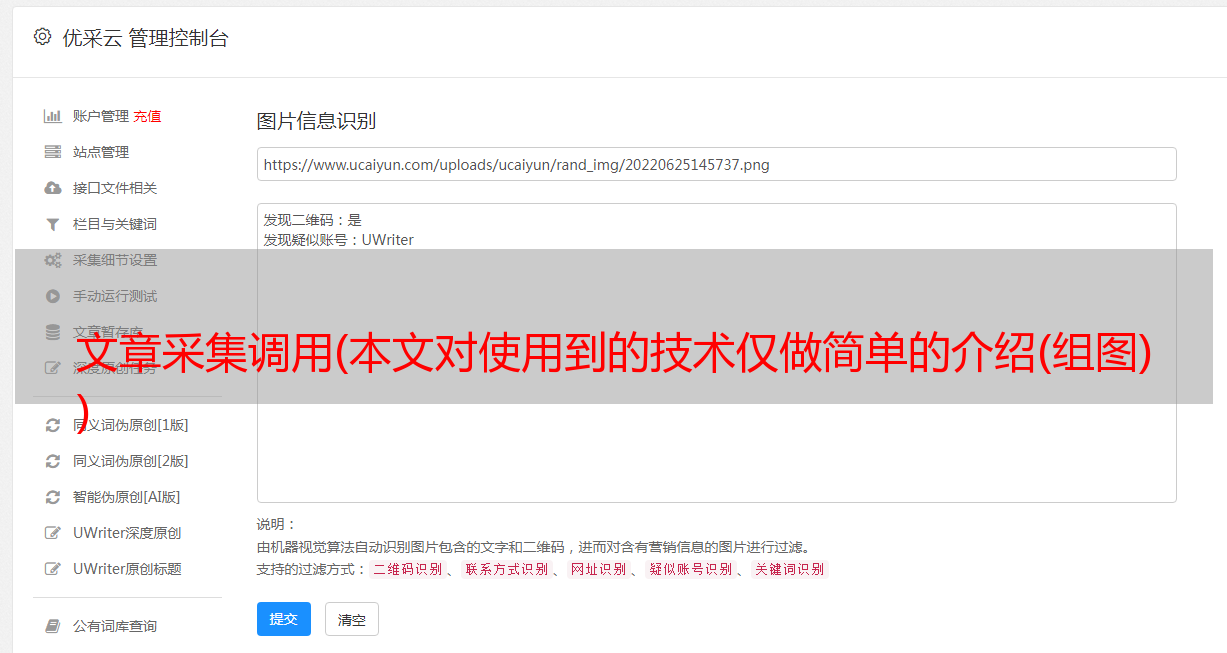
Task: Open 智能伪原创[AI版] menu item
Action: [126, 497]
